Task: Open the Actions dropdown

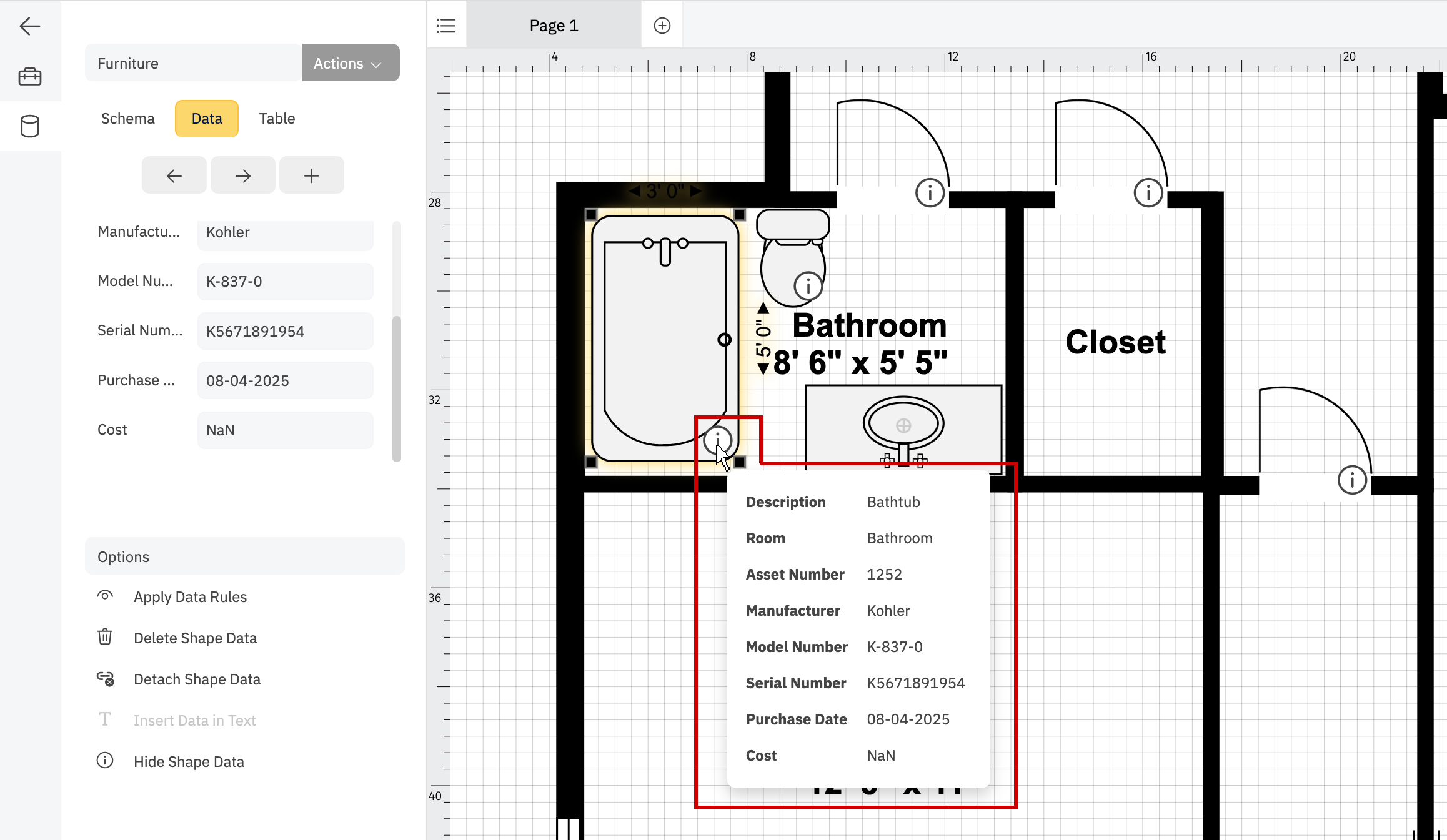Action: (x=351, y=62)
